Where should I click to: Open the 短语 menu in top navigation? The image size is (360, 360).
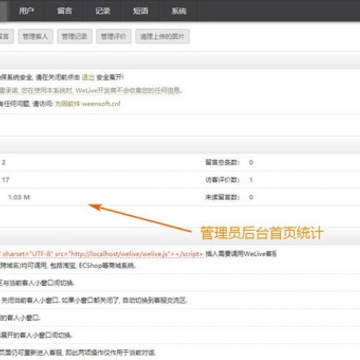pyautogui.click(x=141, y=11)
